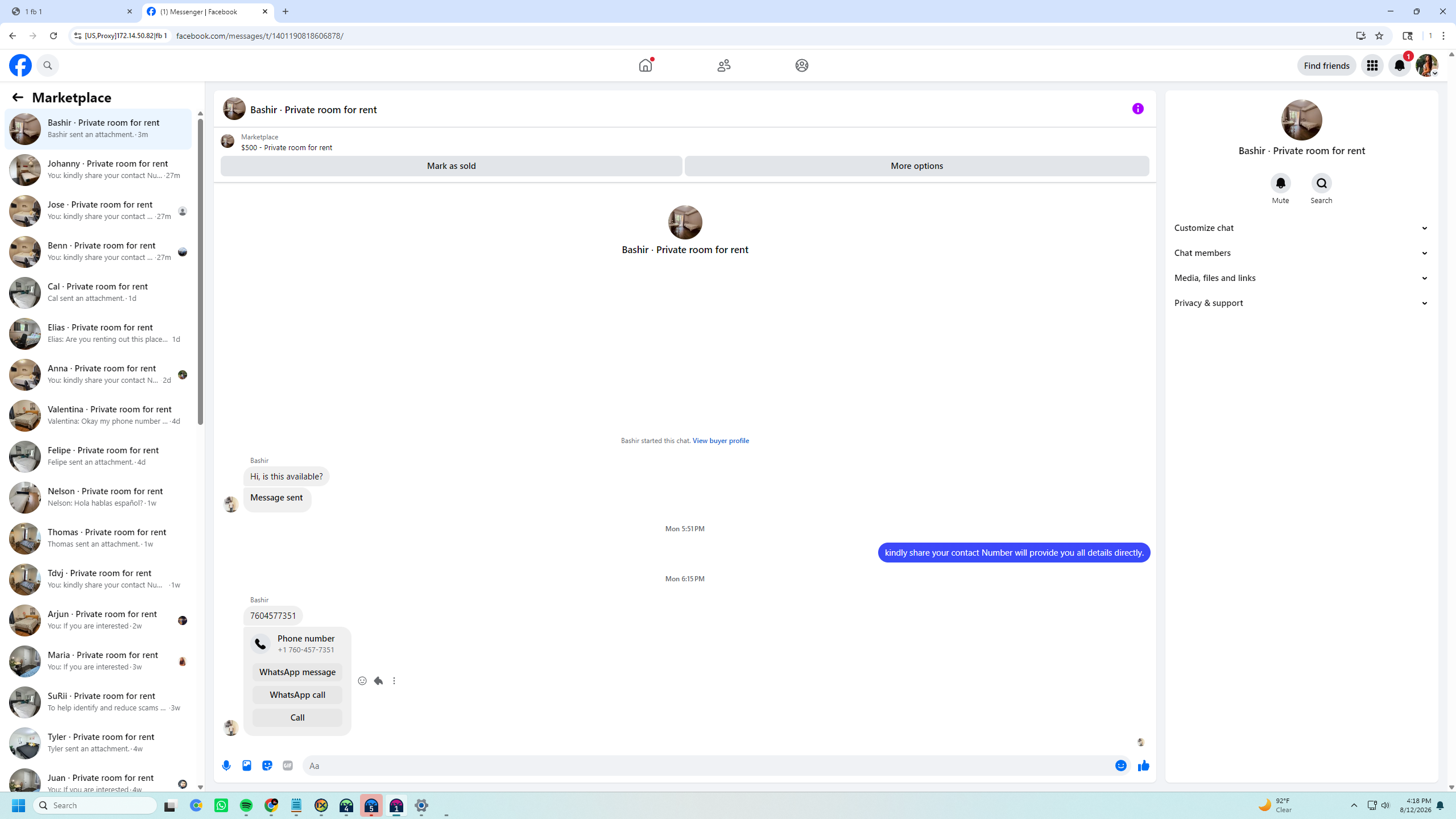Send a thumbs-up like
Image resolution: width=1456 pixels, height=819 pixels.
1143,766
